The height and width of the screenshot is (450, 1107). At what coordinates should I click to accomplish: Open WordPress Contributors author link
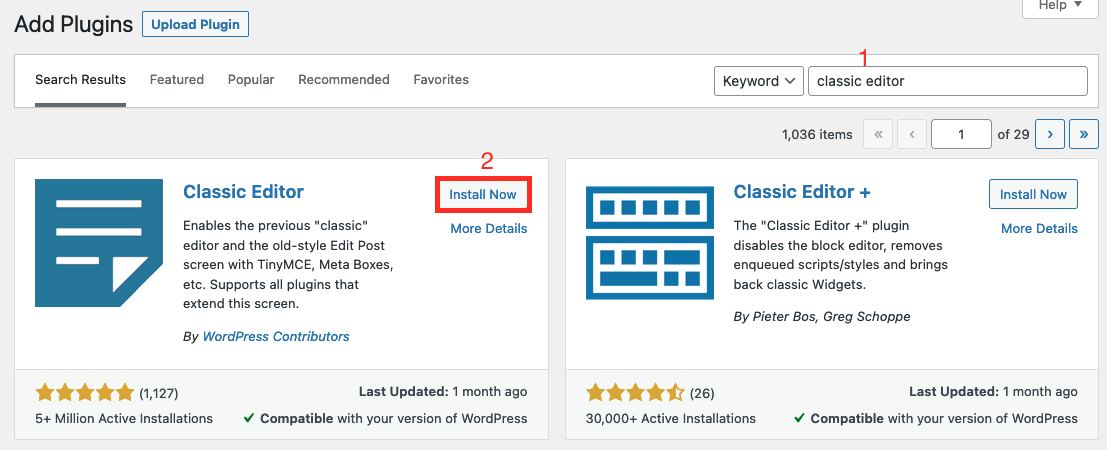pyautogui.click(x=276, y=336)
